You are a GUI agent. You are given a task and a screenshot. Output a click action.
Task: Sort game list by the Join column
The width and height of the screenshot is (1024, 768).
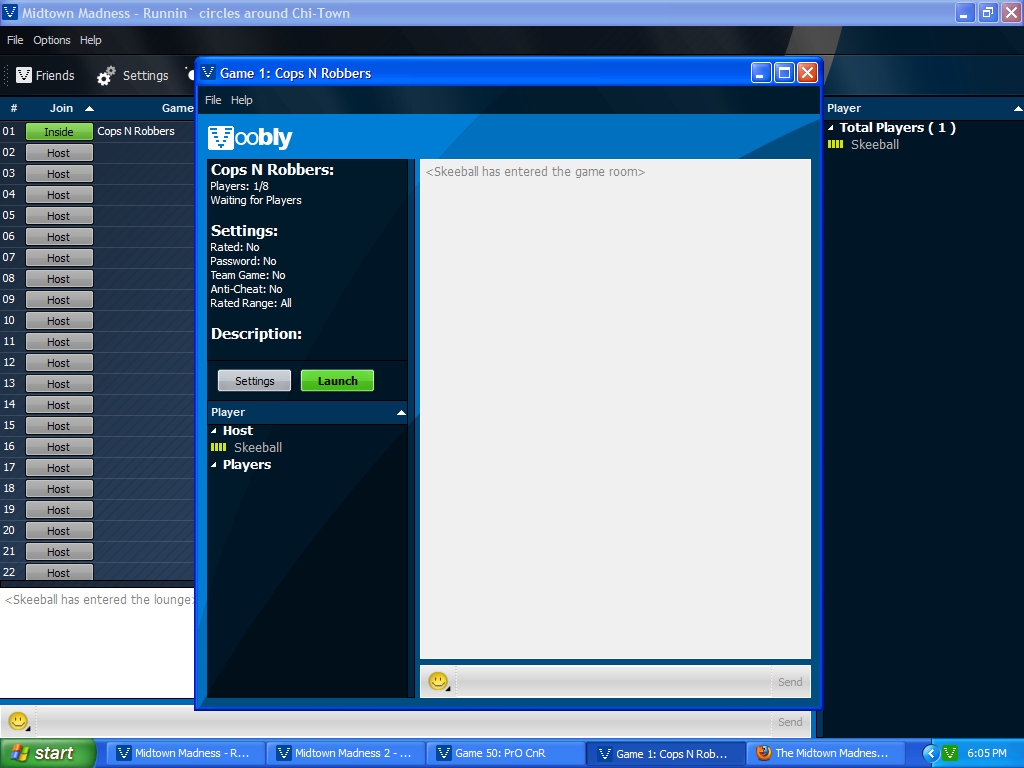pos(61,108)
